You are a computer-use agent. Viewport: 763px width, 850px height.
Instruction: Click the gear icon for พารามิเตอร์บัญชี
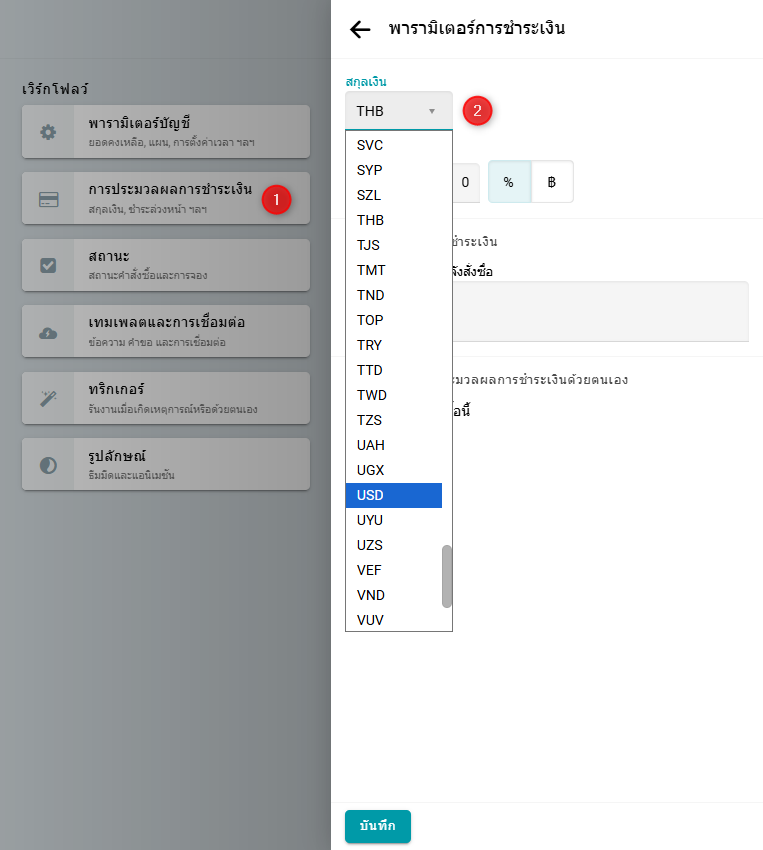coord(48,132)
